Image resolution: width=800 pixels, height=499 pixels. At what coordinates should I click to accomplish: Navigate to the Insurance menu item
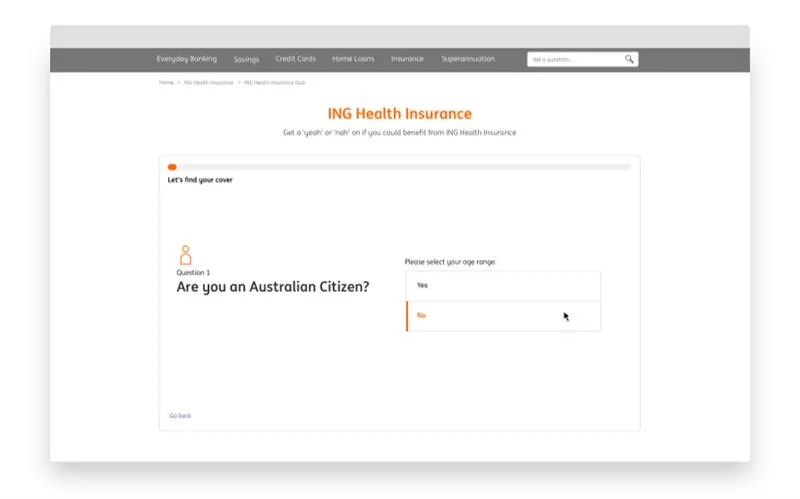click(x=407, y=59)
